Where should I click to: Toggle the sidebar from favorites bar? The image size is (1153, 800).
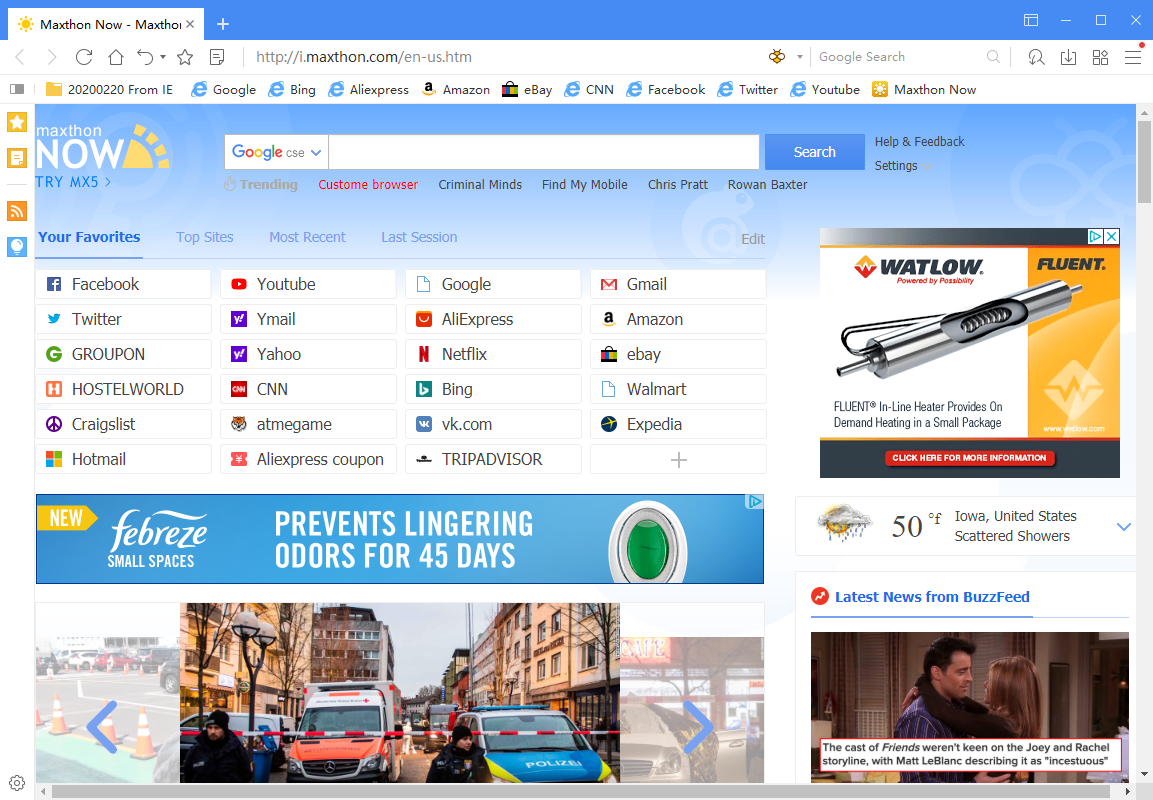17,89
